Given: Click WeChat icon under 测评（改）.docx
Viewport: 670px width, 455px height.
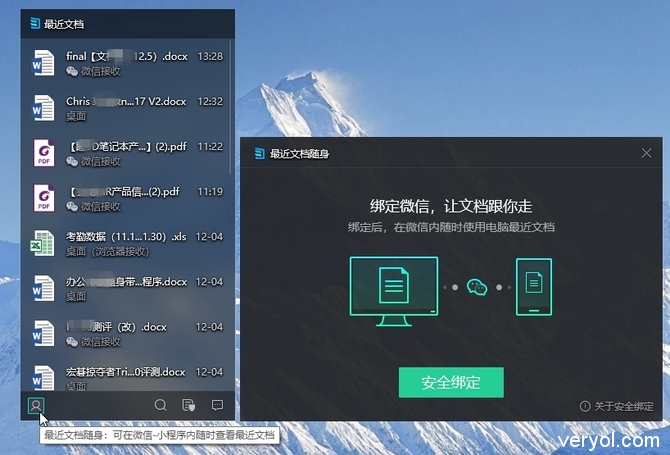Looking at the screenshot, I should pos(72,342).
